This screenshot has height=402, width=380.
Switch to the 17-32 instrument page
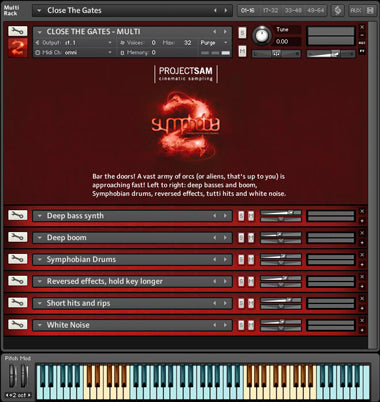click(x=270, y=11)
